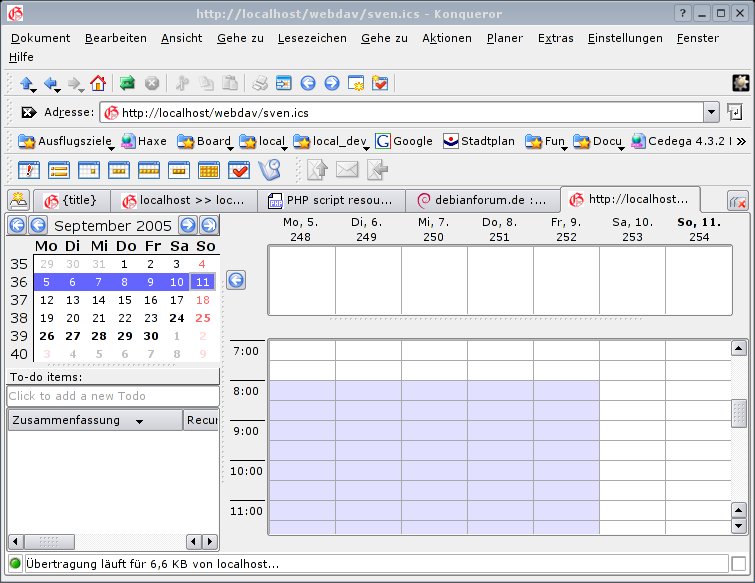Open the Google bookmark link
755x583 pixels.
[x=404, y=141]
